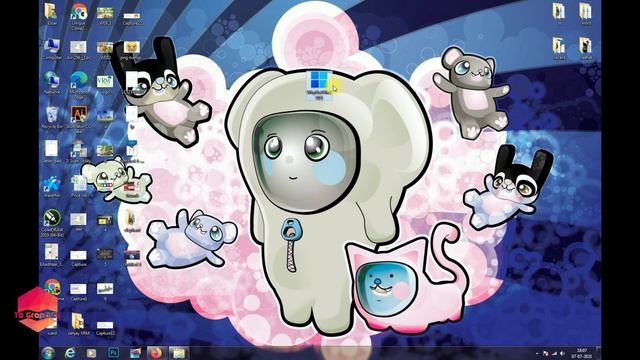Screen dimensions: 640x360
Task: Open Windows Media Player from the taskbar
Action: click(91, 353)
